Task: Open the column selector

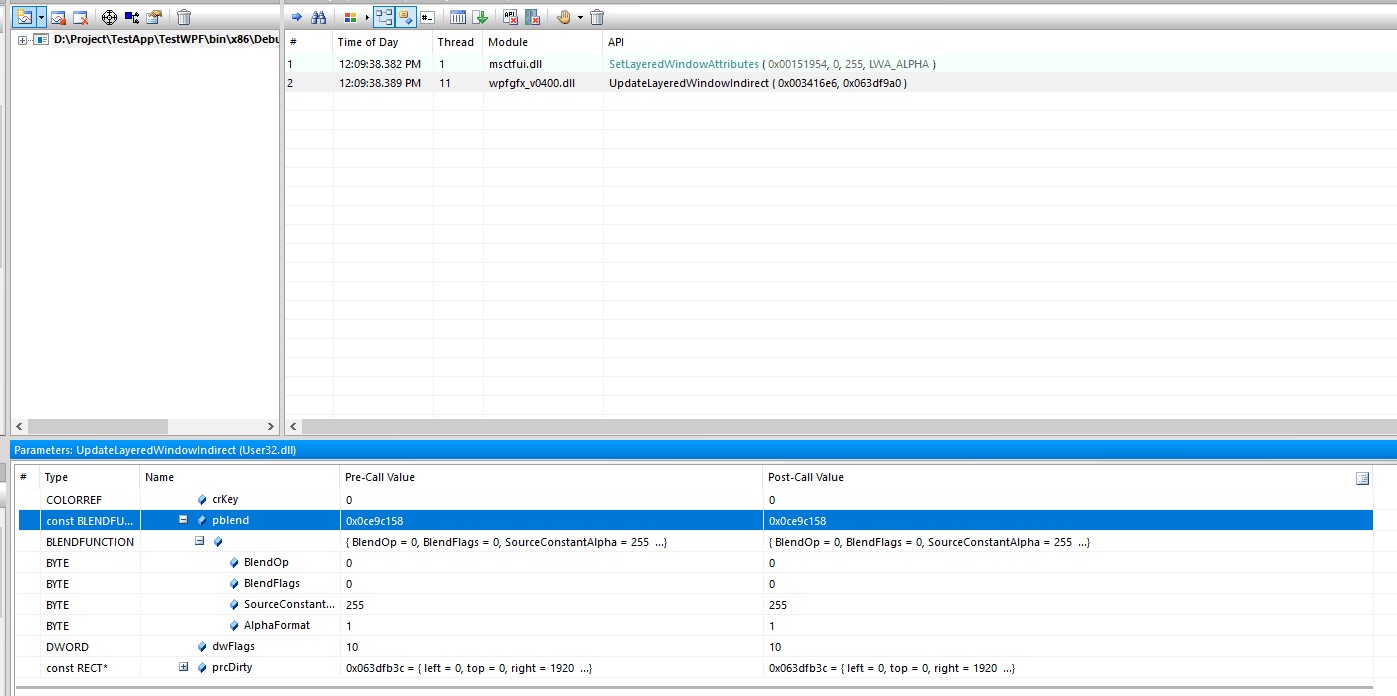Action: pos(458,17)
